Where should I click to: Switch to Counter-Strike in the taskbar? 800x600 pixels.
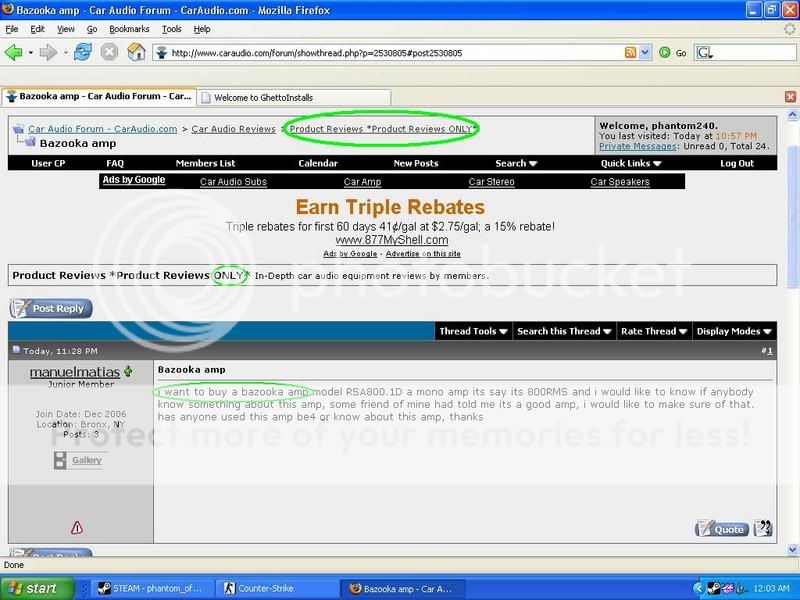pyautogui.click(x=276, y=588)
